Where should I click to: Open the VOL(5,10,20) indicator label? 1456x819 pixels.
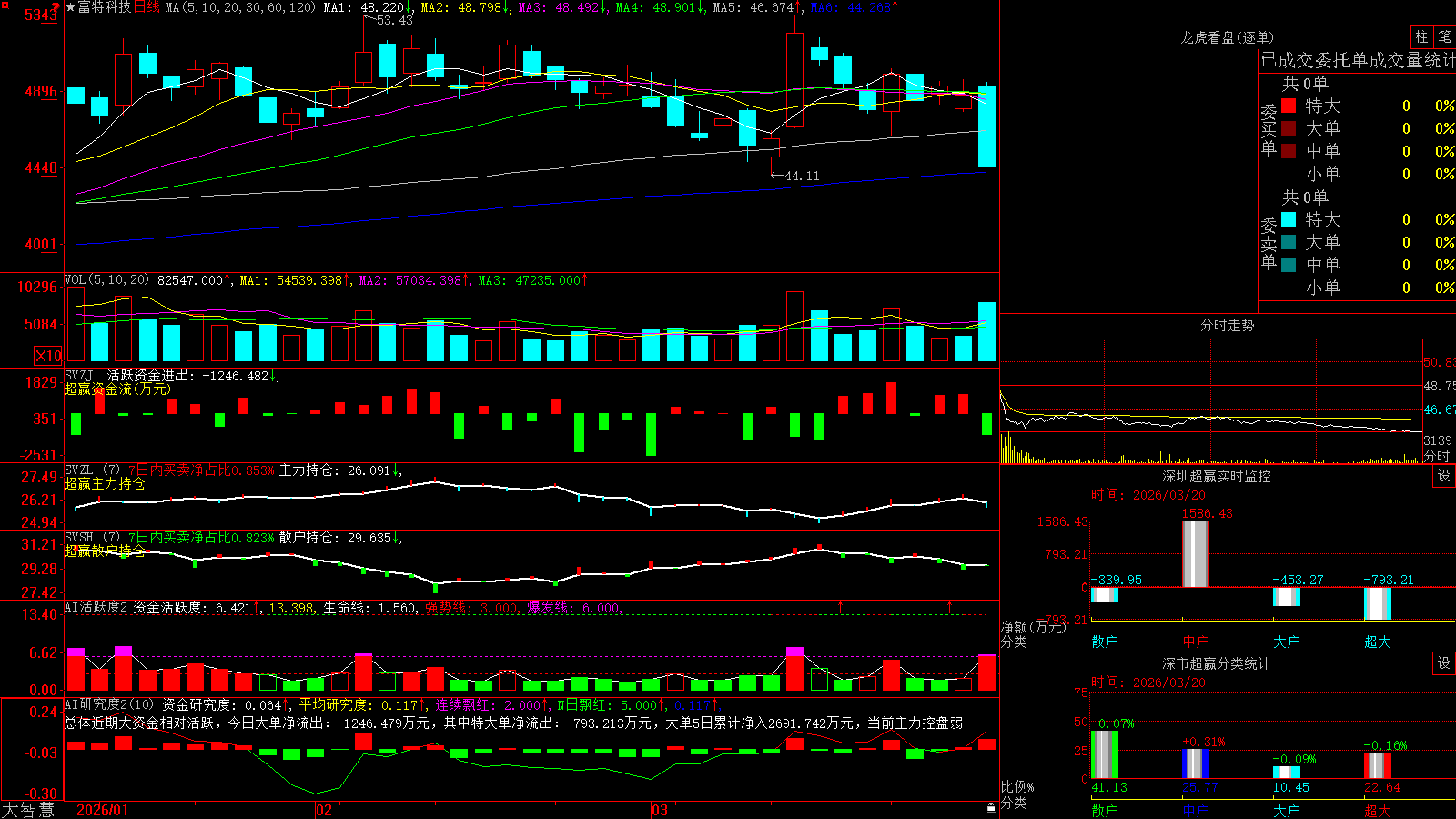tap(106, 280)
